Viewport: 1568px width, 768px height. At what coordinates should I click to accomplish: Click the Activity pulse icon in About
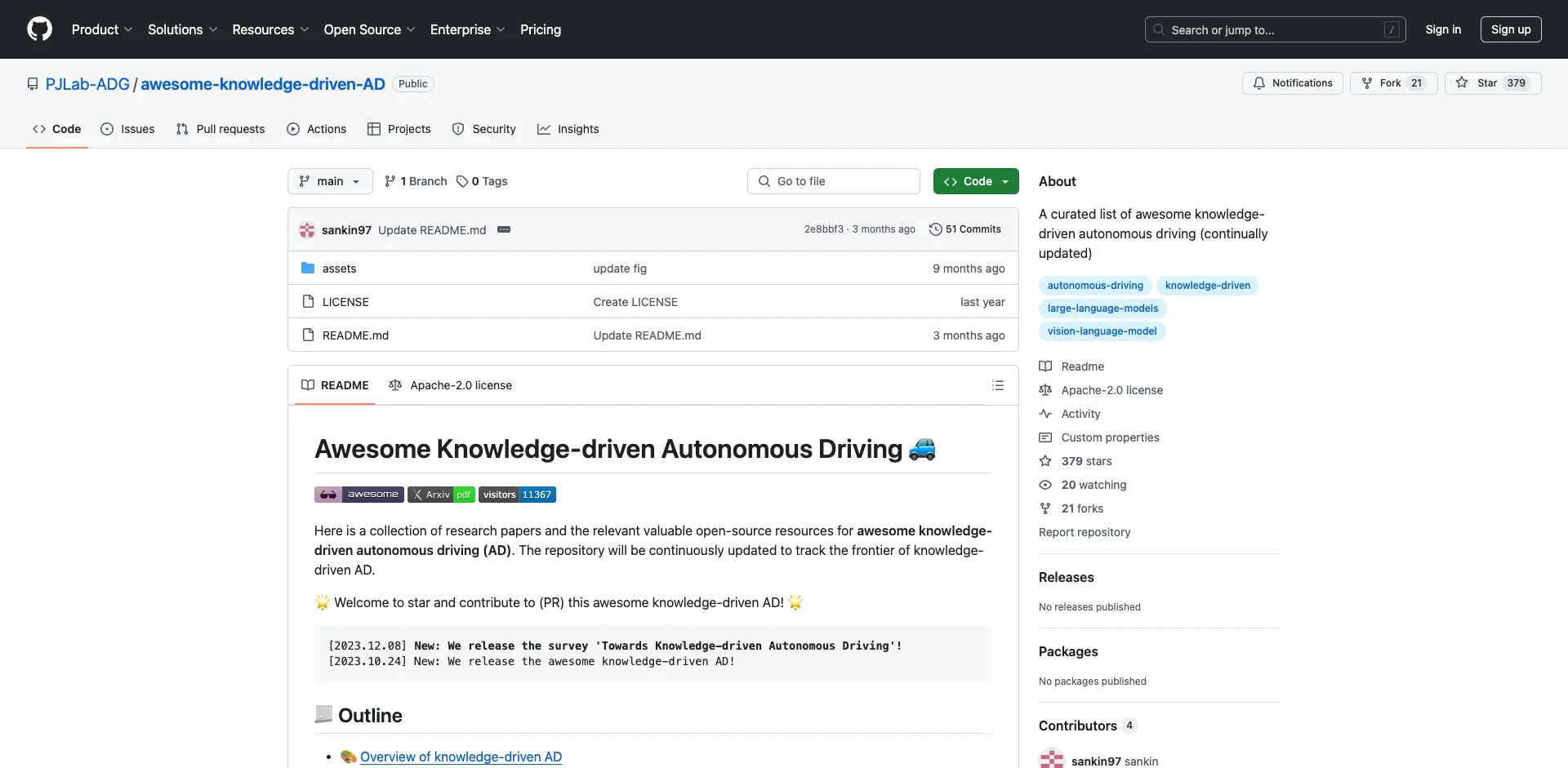(1045, 414)
